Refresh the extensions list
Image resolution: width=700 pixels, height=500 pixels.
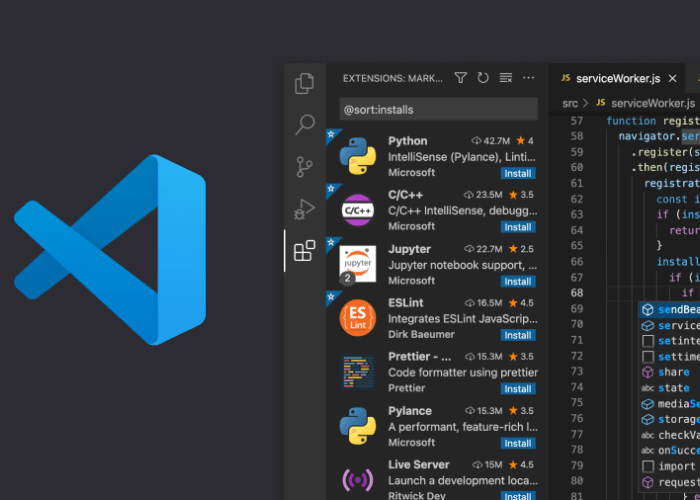(x=484, y=78)
